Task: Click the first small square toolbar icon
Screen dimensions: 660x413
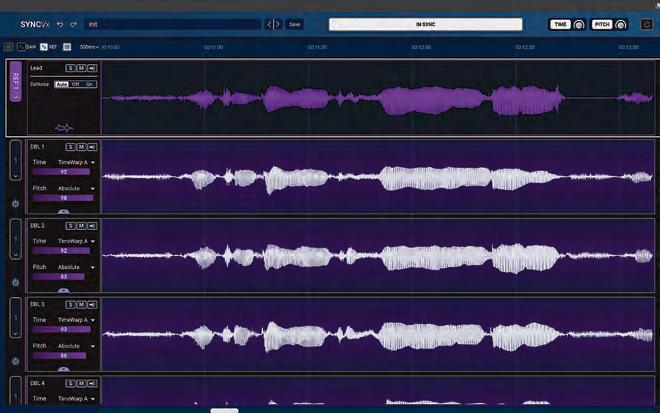Action: pyautogui.click(x=8, y=47)
